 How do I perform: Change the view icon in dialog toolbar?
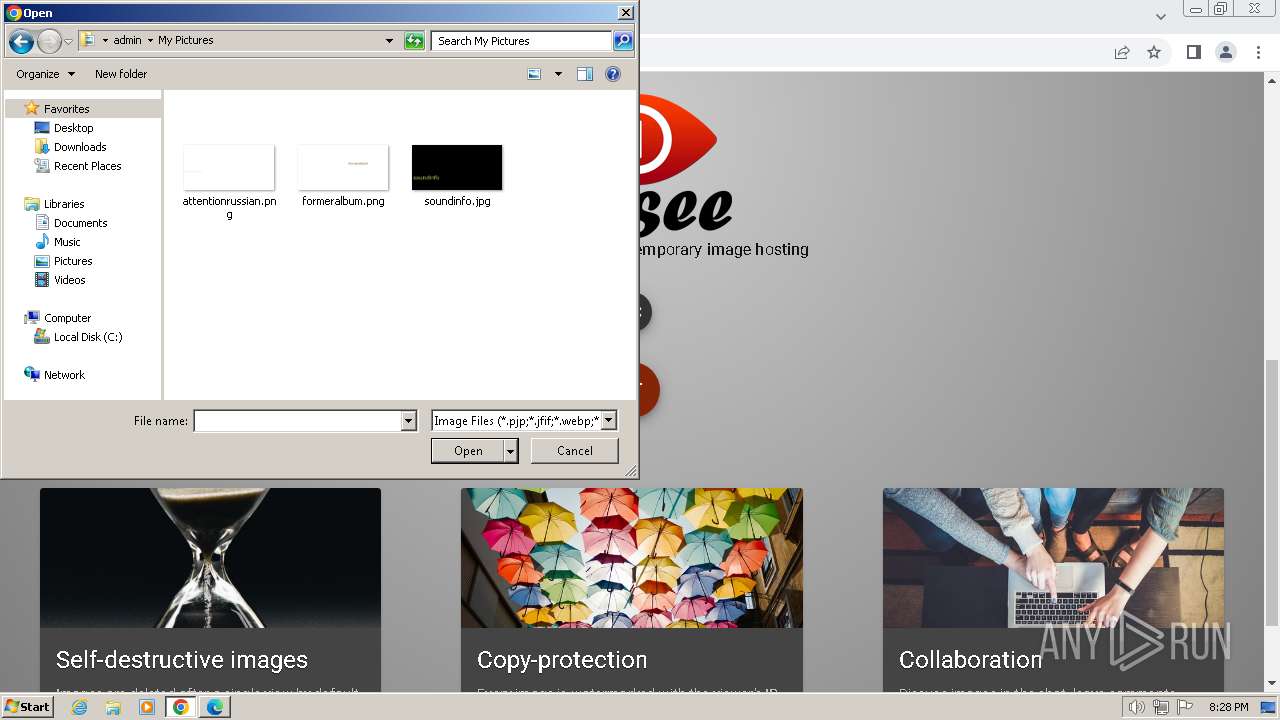coord(534,74)
